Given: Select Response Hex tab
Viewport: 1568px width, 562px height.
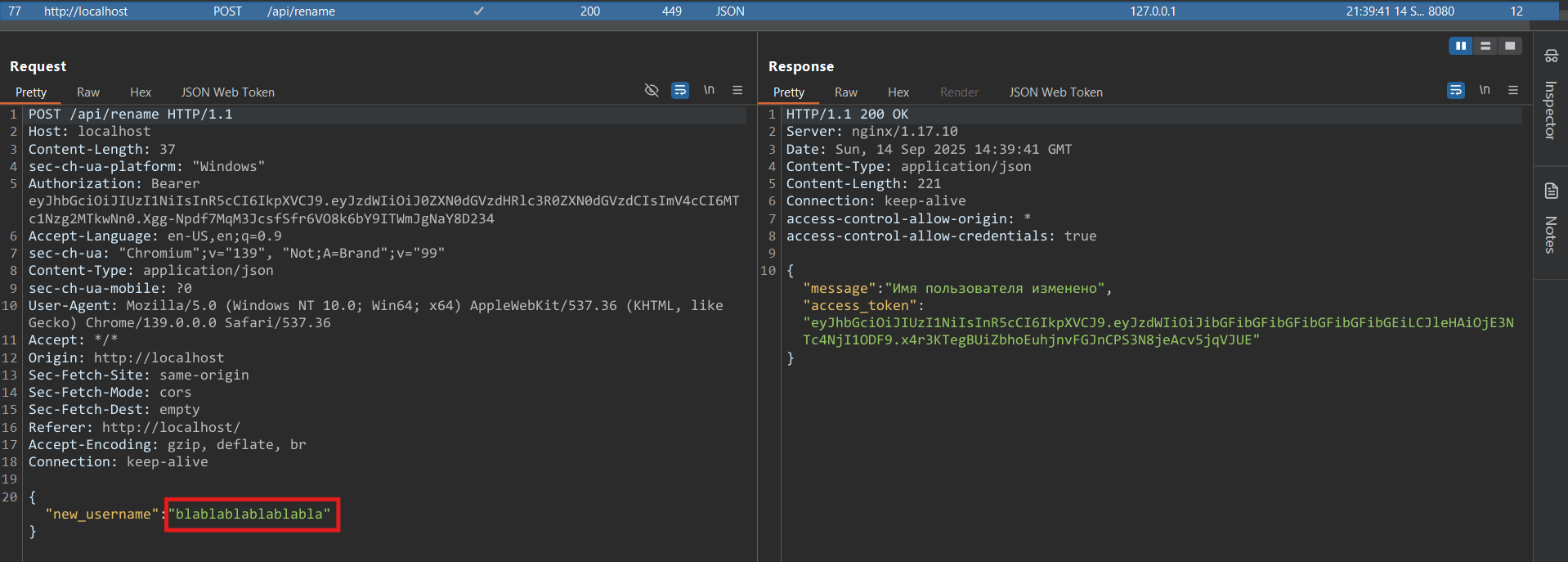Looking at the screenshot, I should [898, 92].
